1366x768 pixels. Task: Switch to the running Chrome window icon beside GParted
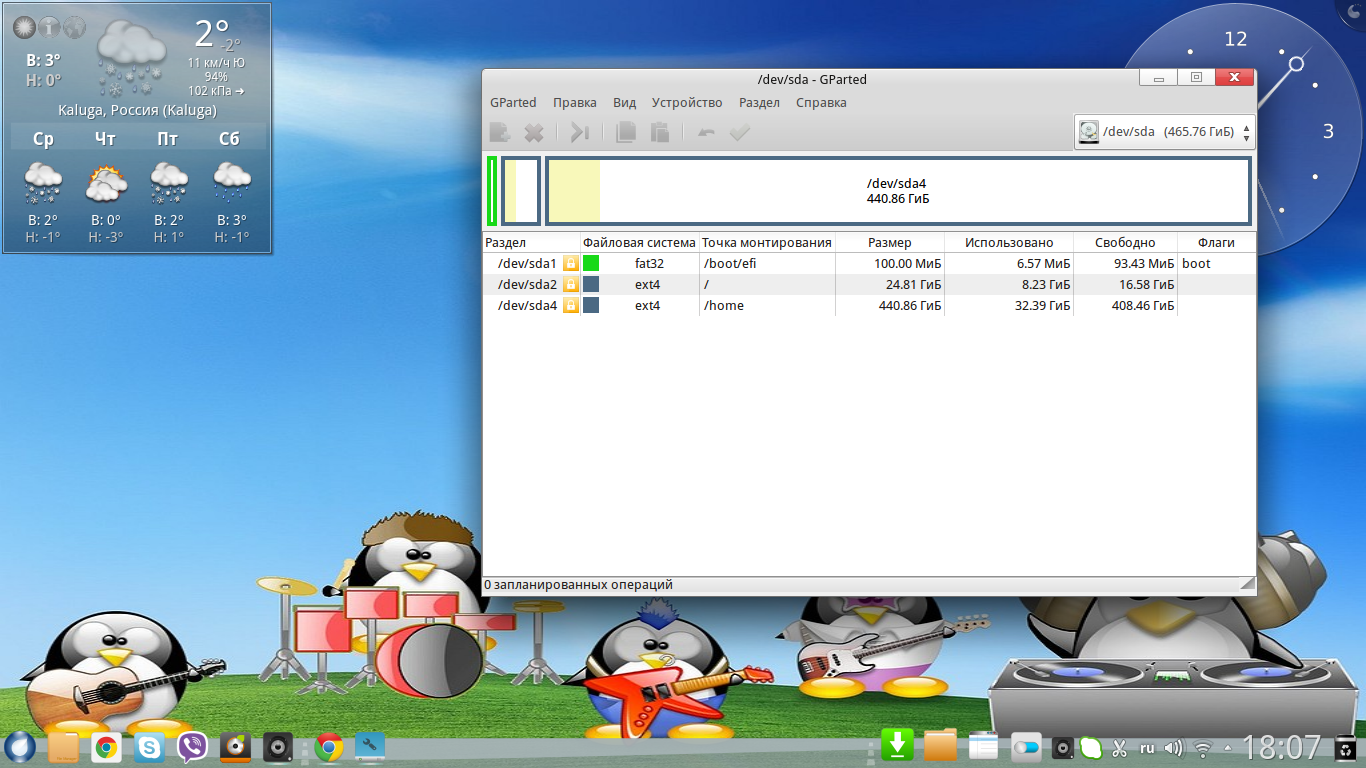329,747
